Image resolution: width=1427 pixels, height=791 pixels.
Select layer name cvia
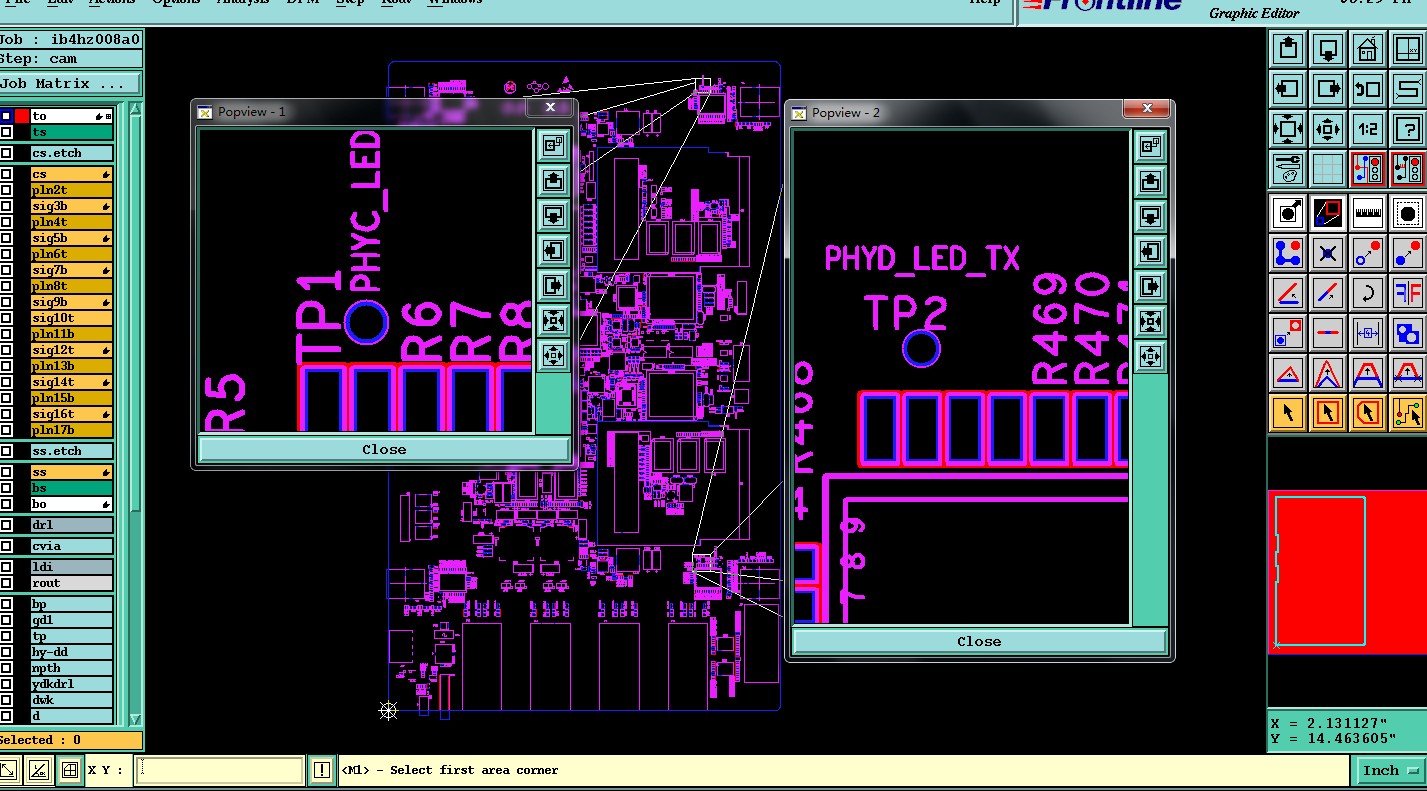tap(71, 546)
